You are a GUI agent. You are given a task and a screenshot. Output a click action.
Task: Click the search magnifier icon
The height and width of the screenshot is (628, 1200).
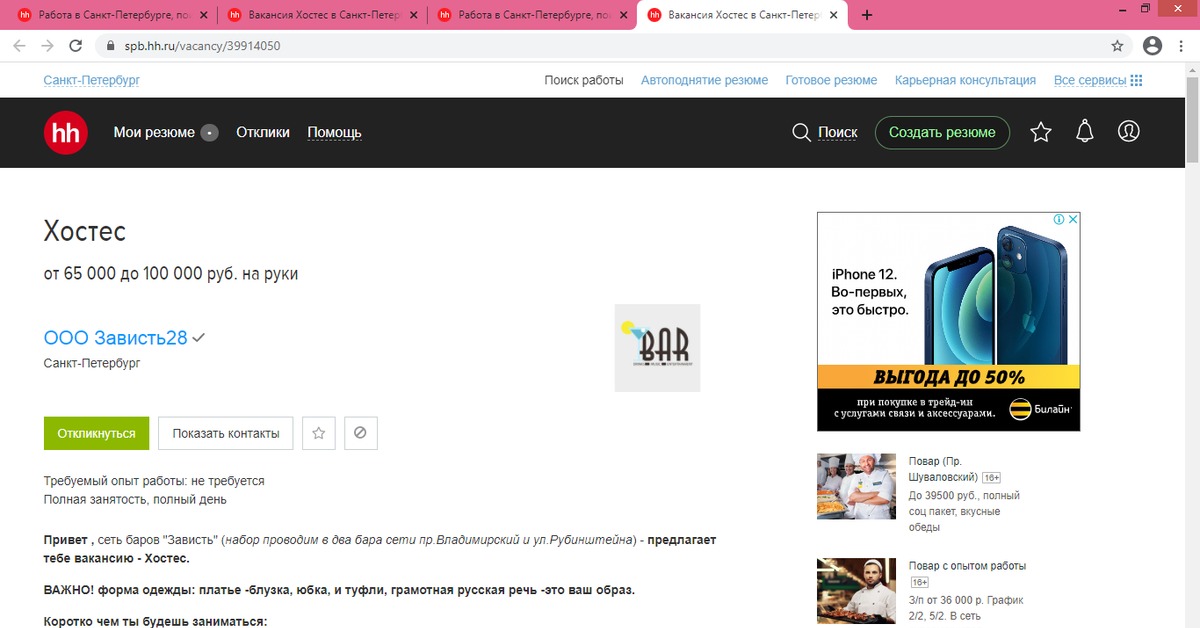coord(801,132)
